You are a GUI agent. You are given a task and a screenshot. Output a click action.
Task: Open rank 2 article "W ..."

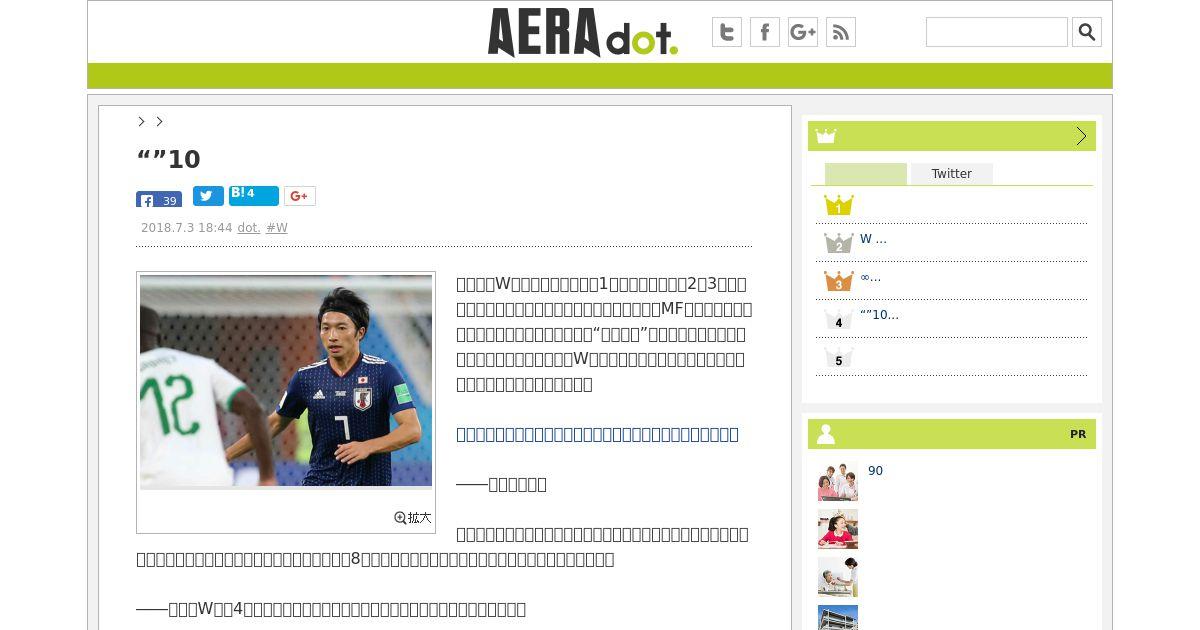tap(873, 239)
